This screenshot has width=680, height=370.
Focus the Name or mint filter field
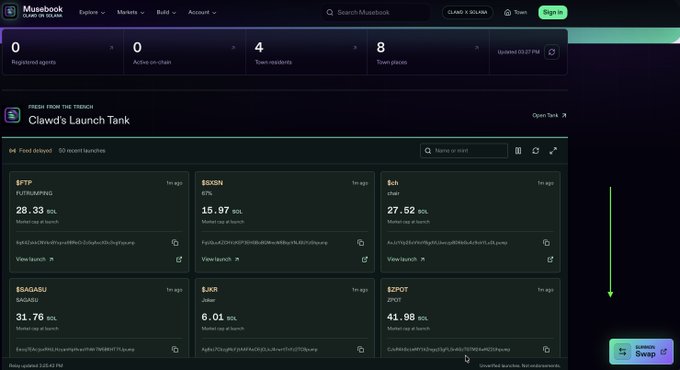tap(464, 151)
